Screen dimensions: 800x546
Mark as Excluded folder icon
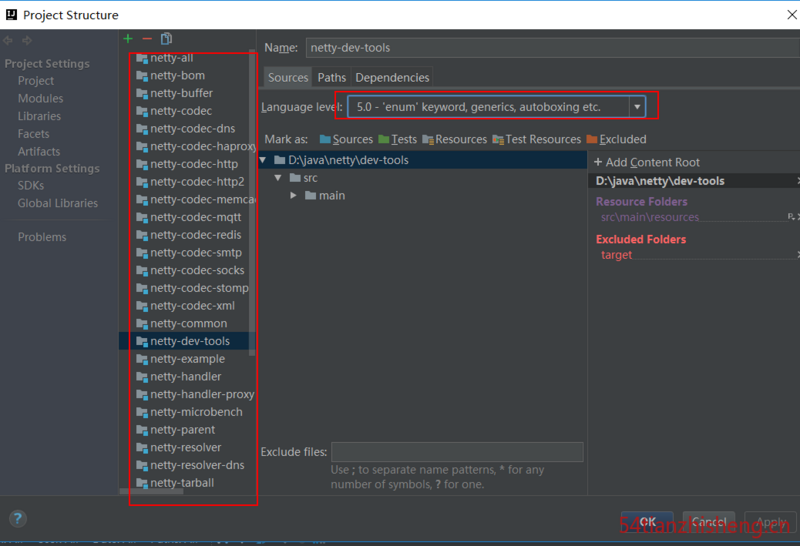592,139
